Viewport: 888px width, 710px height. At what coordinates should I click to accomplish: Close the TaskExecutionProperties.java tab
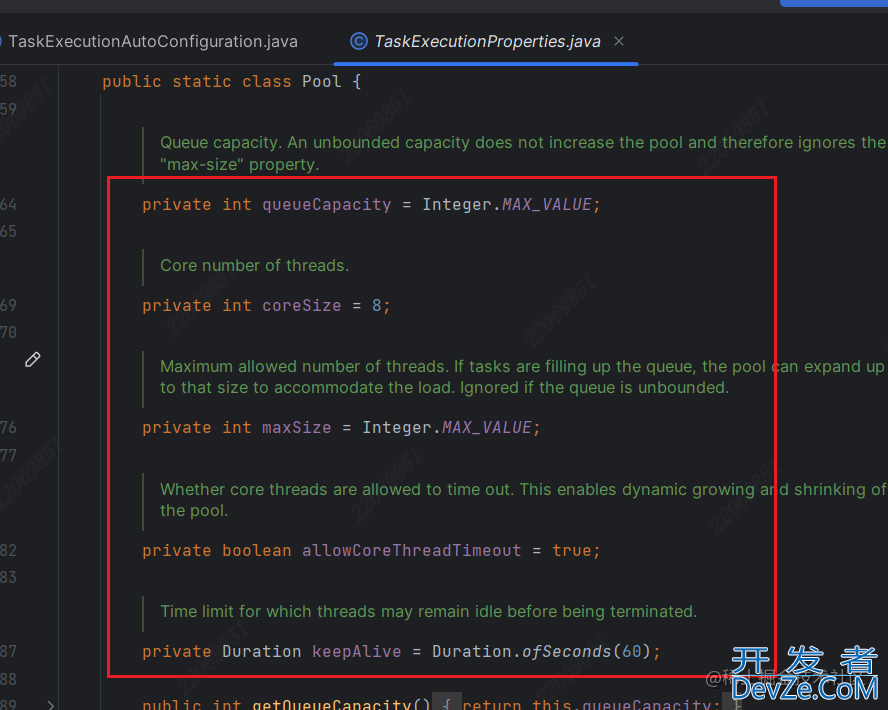pos(619,41)
